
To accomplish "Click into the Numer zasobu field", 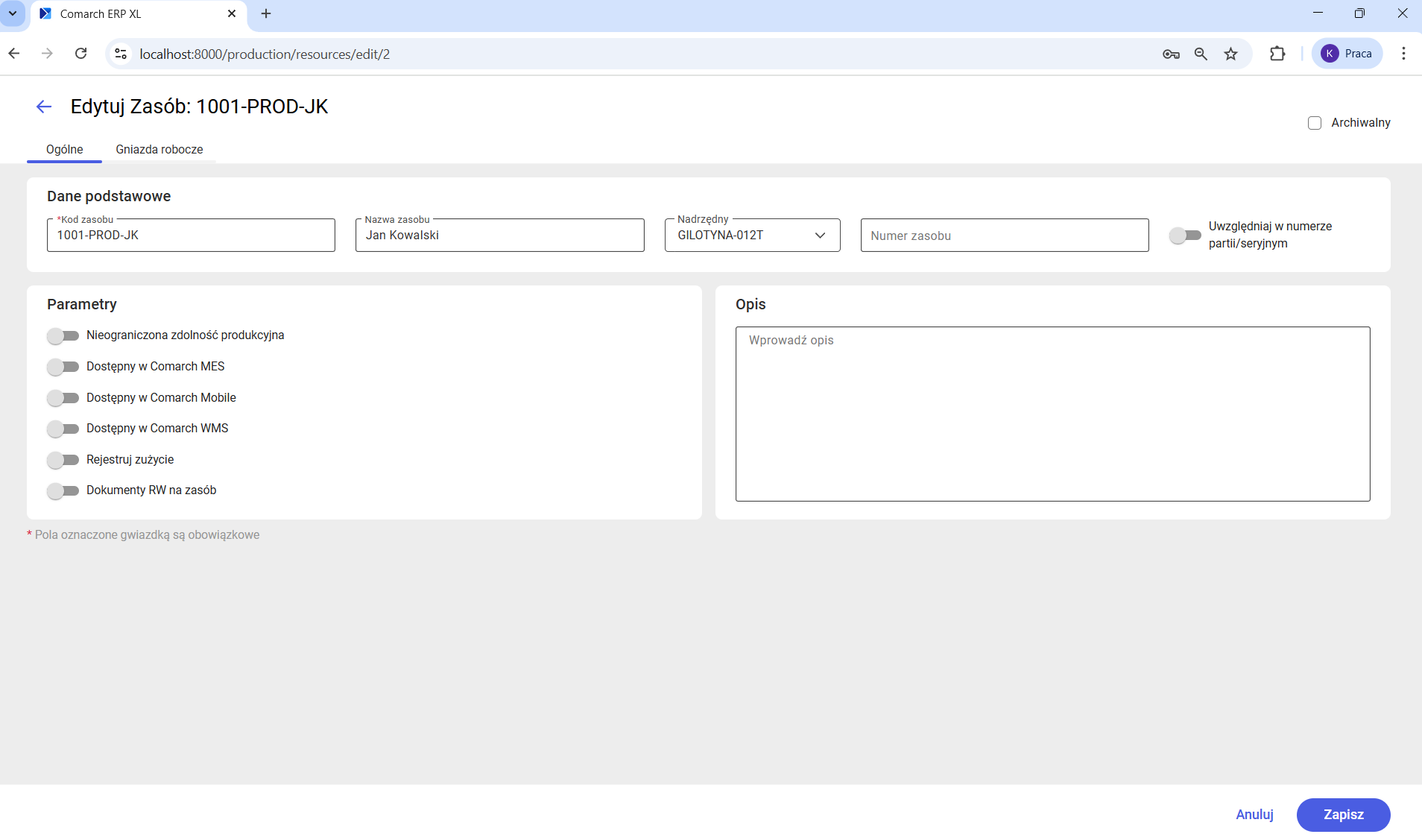I will 1004,236.
